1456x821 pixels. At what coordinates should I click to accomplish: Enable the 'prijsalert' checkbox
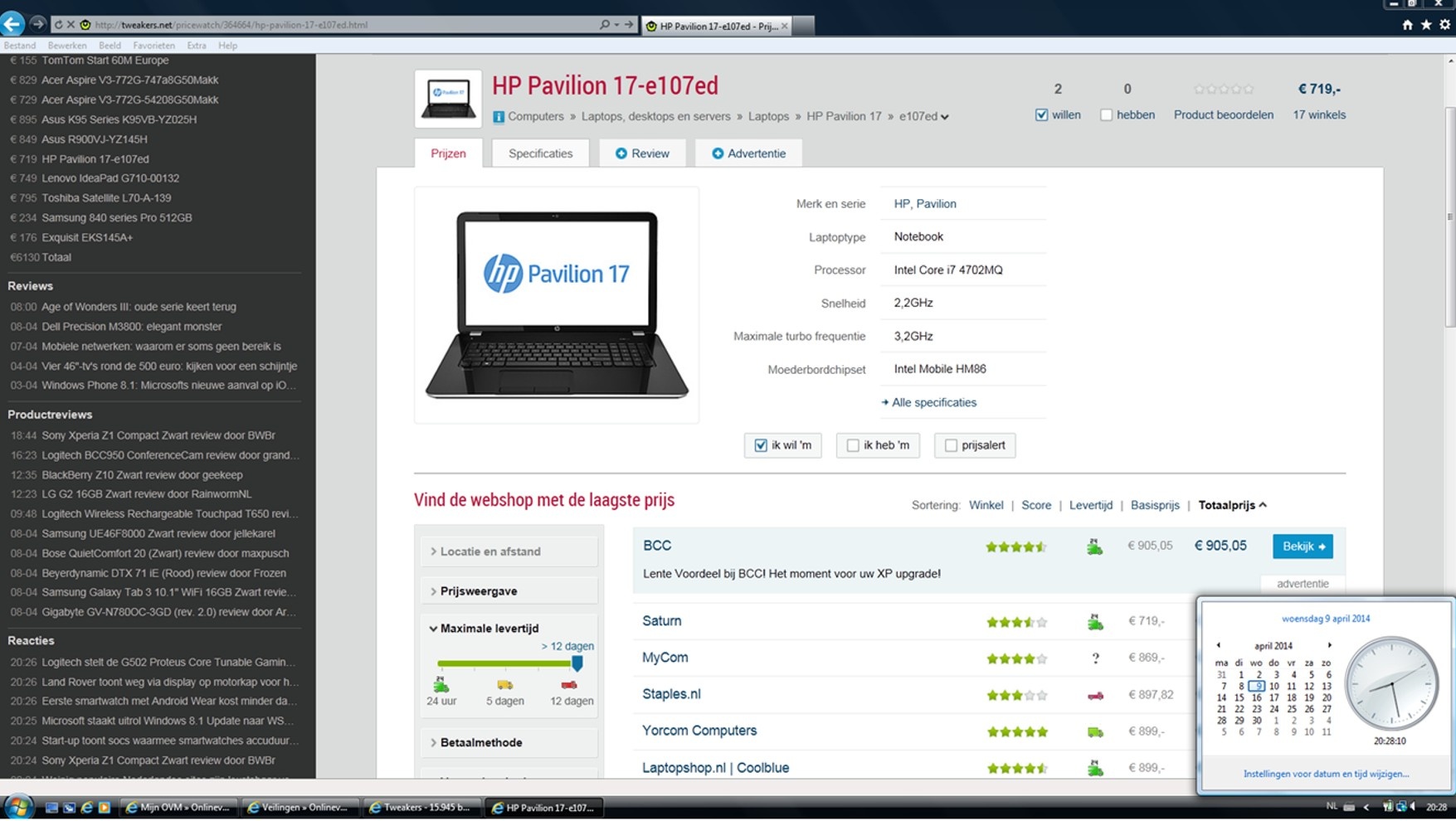[x=952, y=445]
